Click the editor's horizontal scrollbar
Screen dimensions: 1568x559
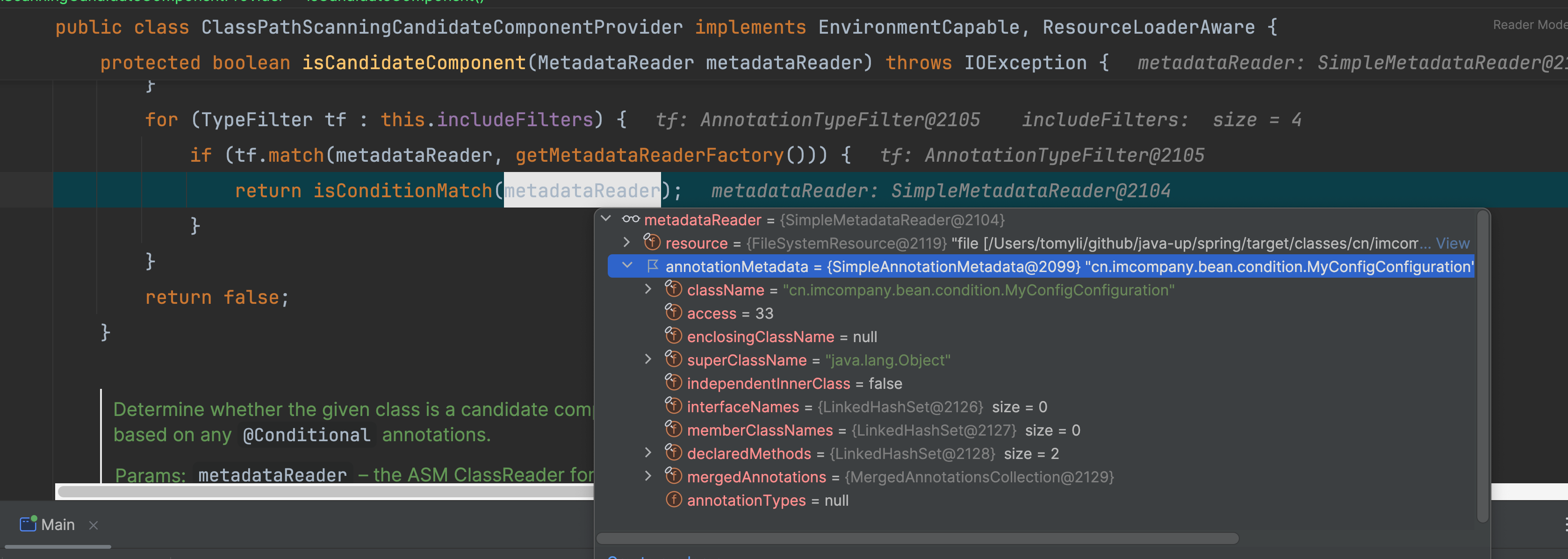tap(326, 492)
